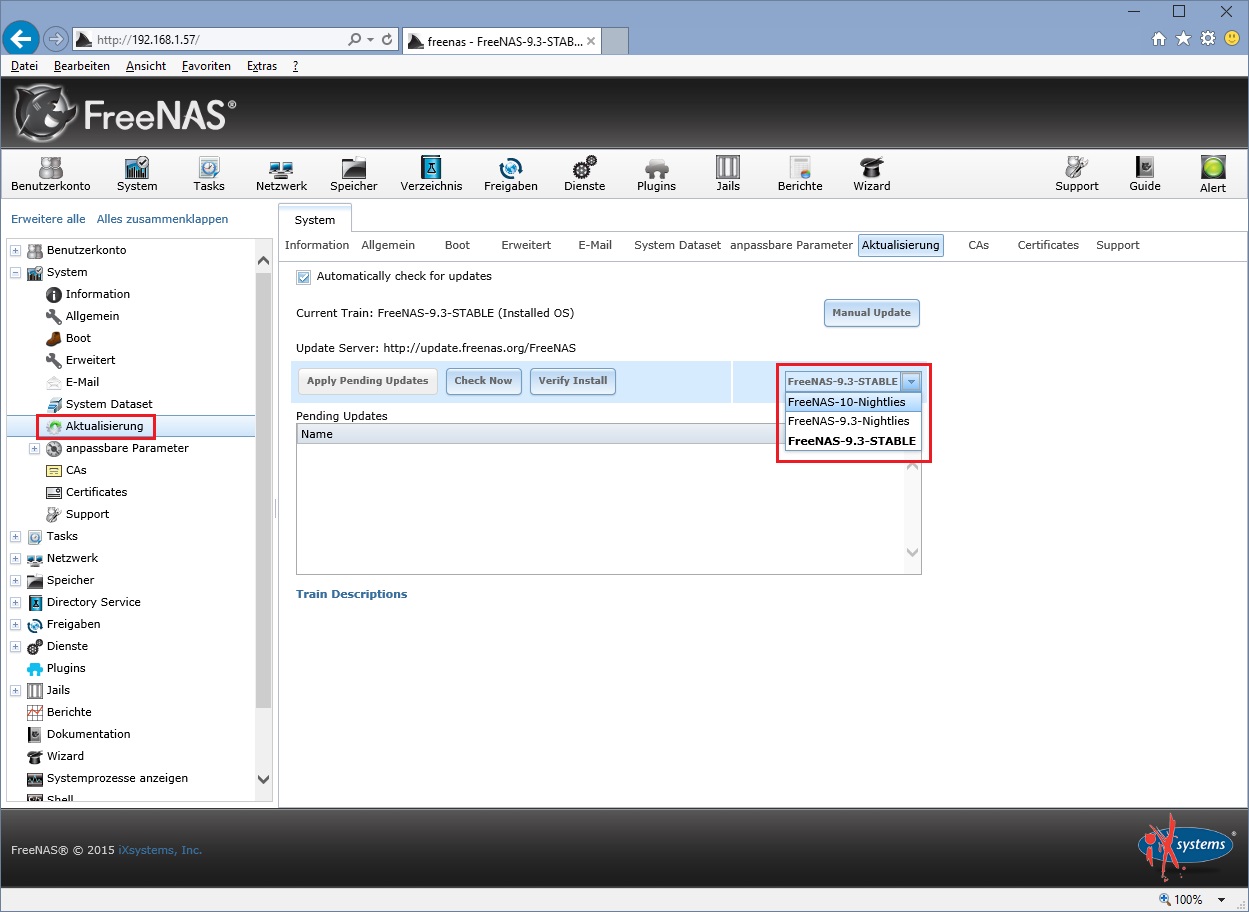Viewport: 1249px width, 912px height.
Task: Expand Netzwerk tree node
Action: click(x=15, y=558)
